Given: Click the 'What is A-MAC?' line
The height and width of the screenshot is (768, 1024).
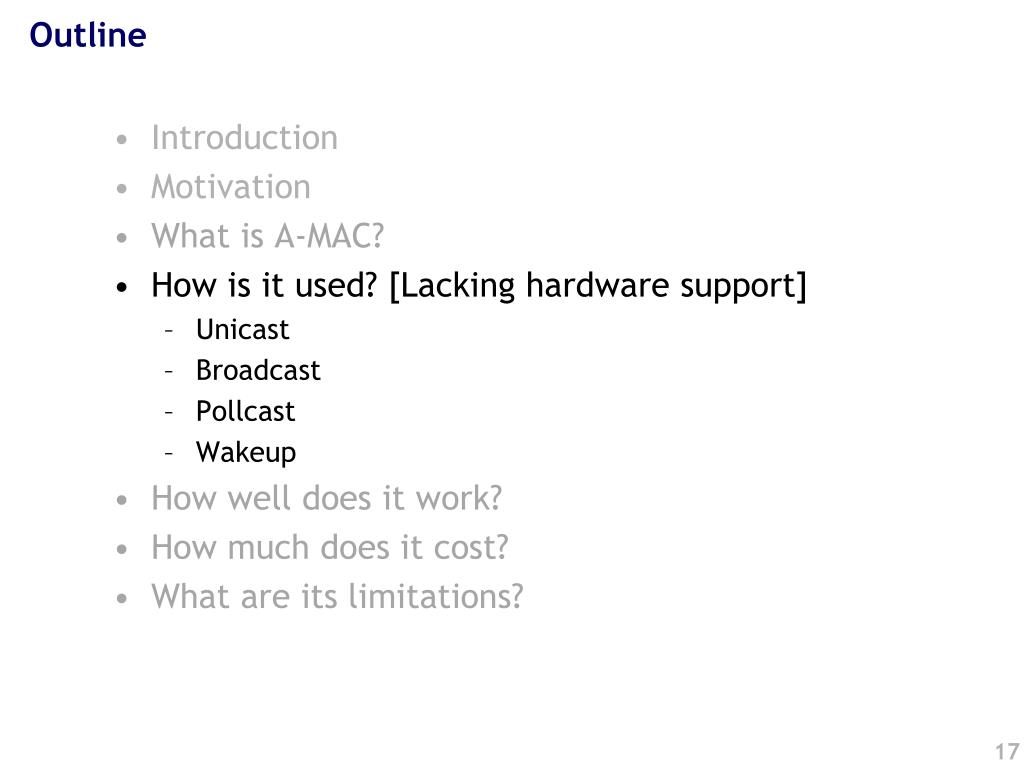Looking at the screenshot, I should pos(267,236).
